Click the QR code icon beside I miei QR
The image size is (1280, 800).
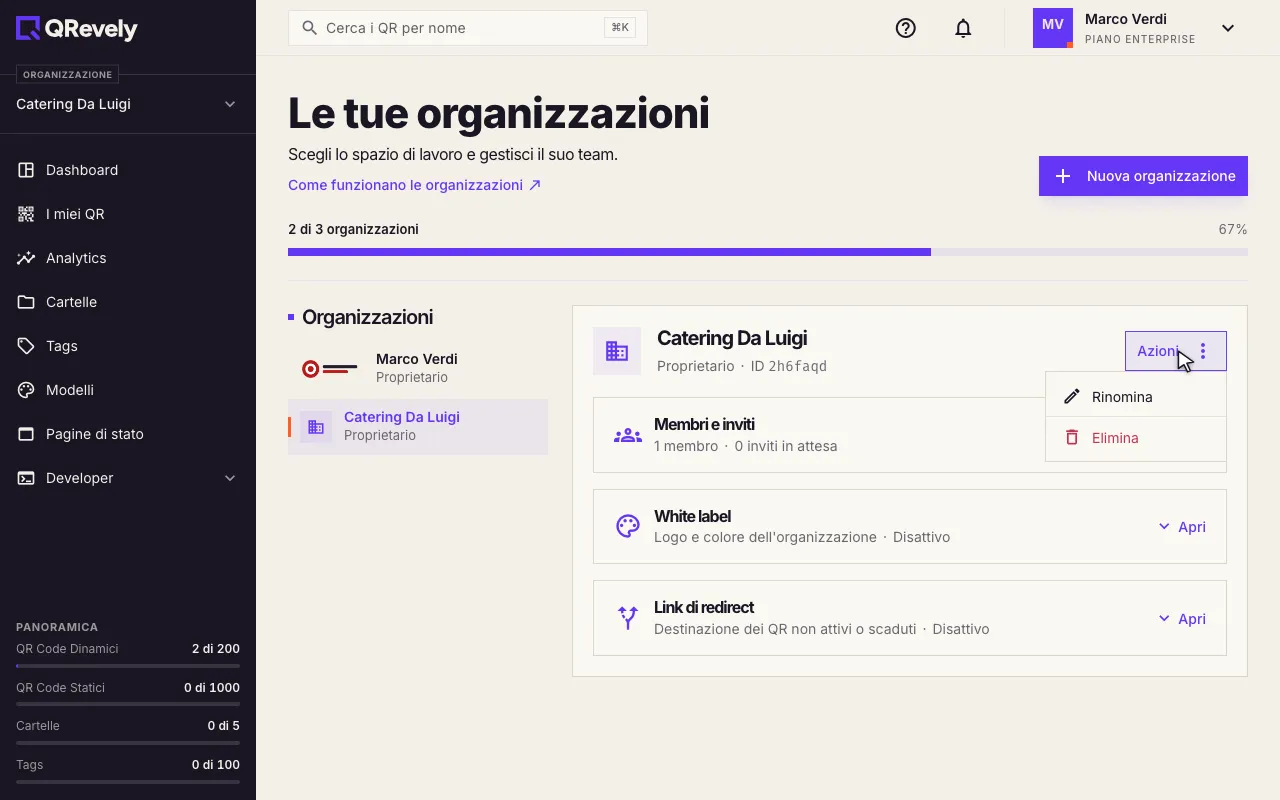point(26,214)
